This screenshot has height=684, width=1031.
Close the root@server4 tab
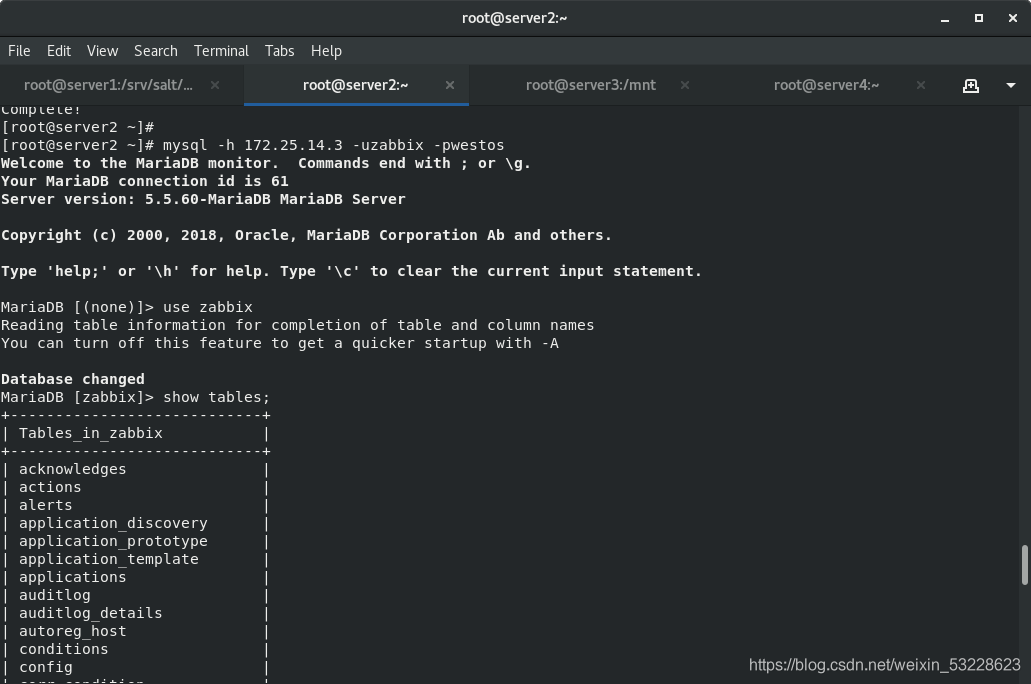pyautogui.click(x=921, y=85)
